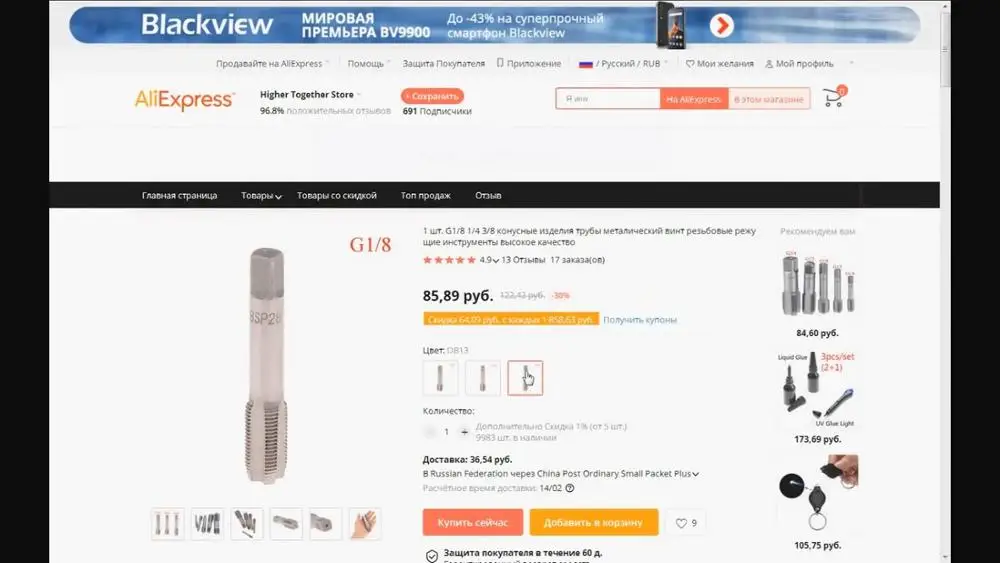1000x563 pixels.
Task: Click the hand-holding-tap product thumbnail
Action: click(x=365, y=524)
